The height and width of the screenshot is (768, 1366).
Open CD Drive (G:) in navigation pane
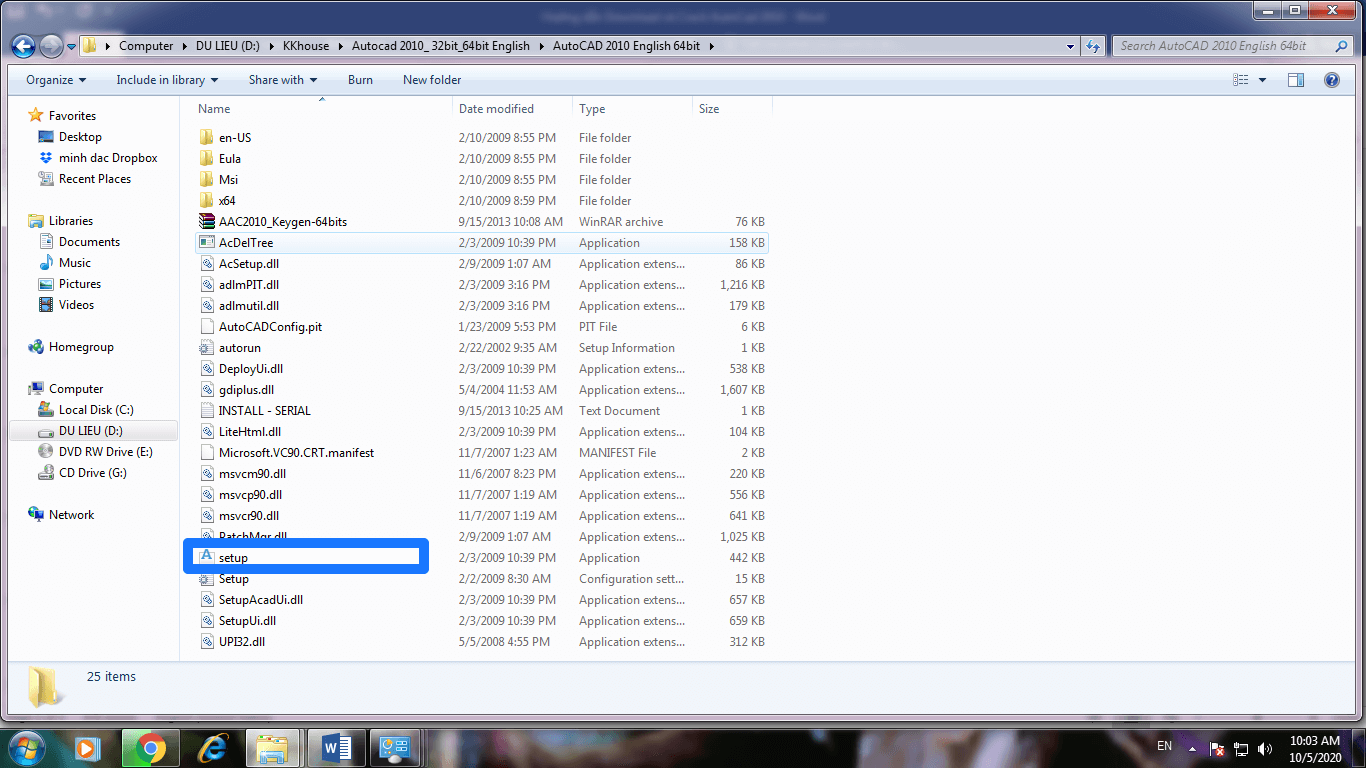93,473
